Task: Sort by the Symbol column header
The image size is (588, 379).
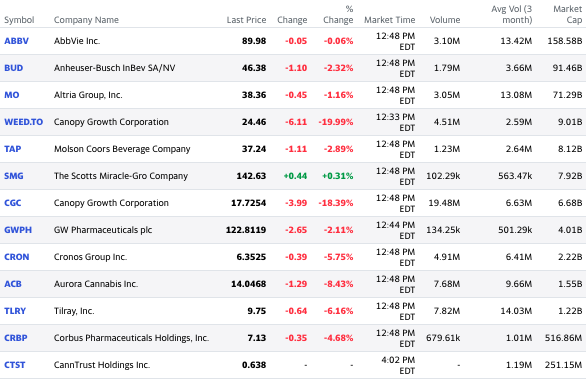Action: [x=19, y=20]
